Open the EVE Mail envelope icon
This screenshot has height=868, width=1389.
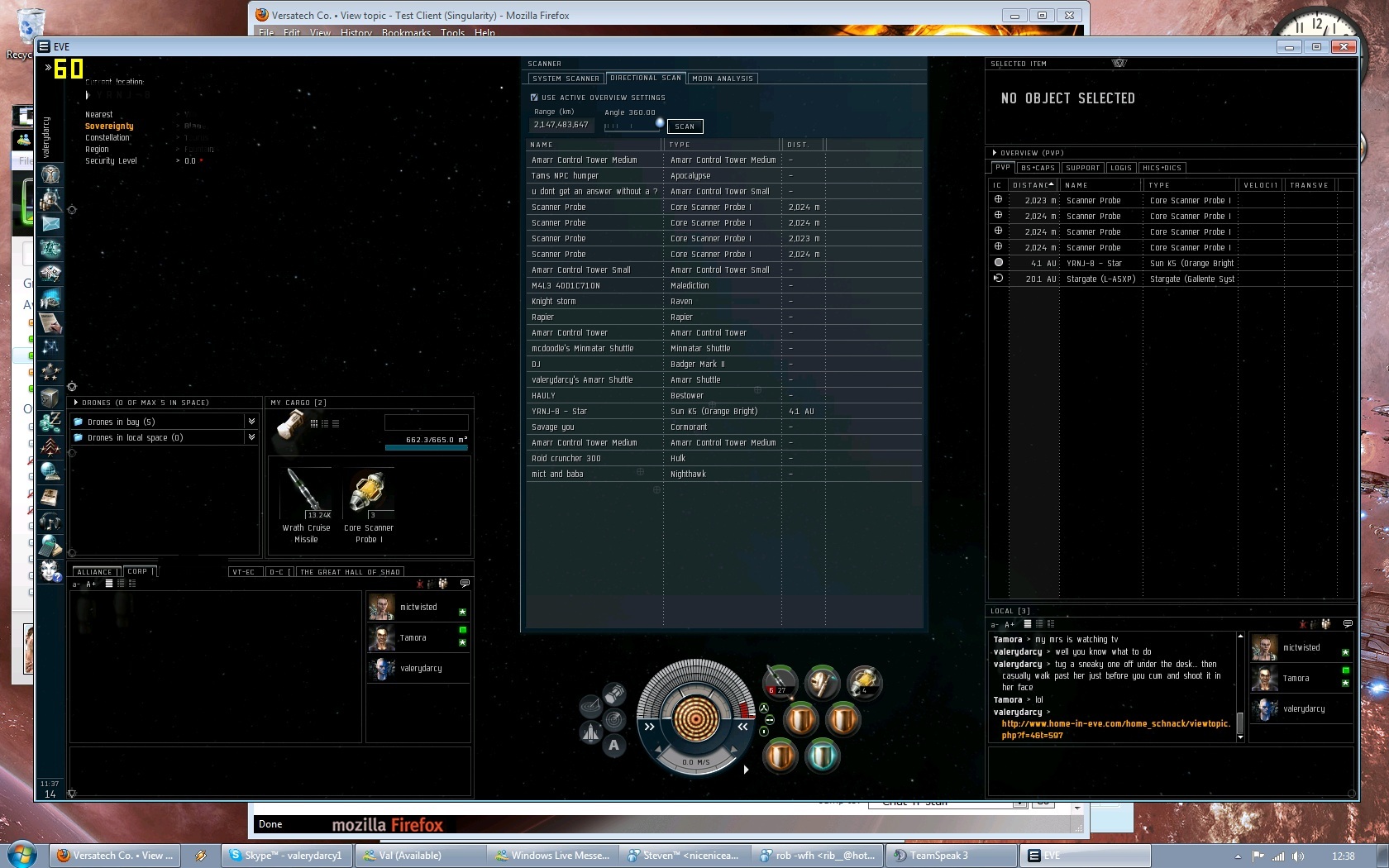tap(50, 223)
